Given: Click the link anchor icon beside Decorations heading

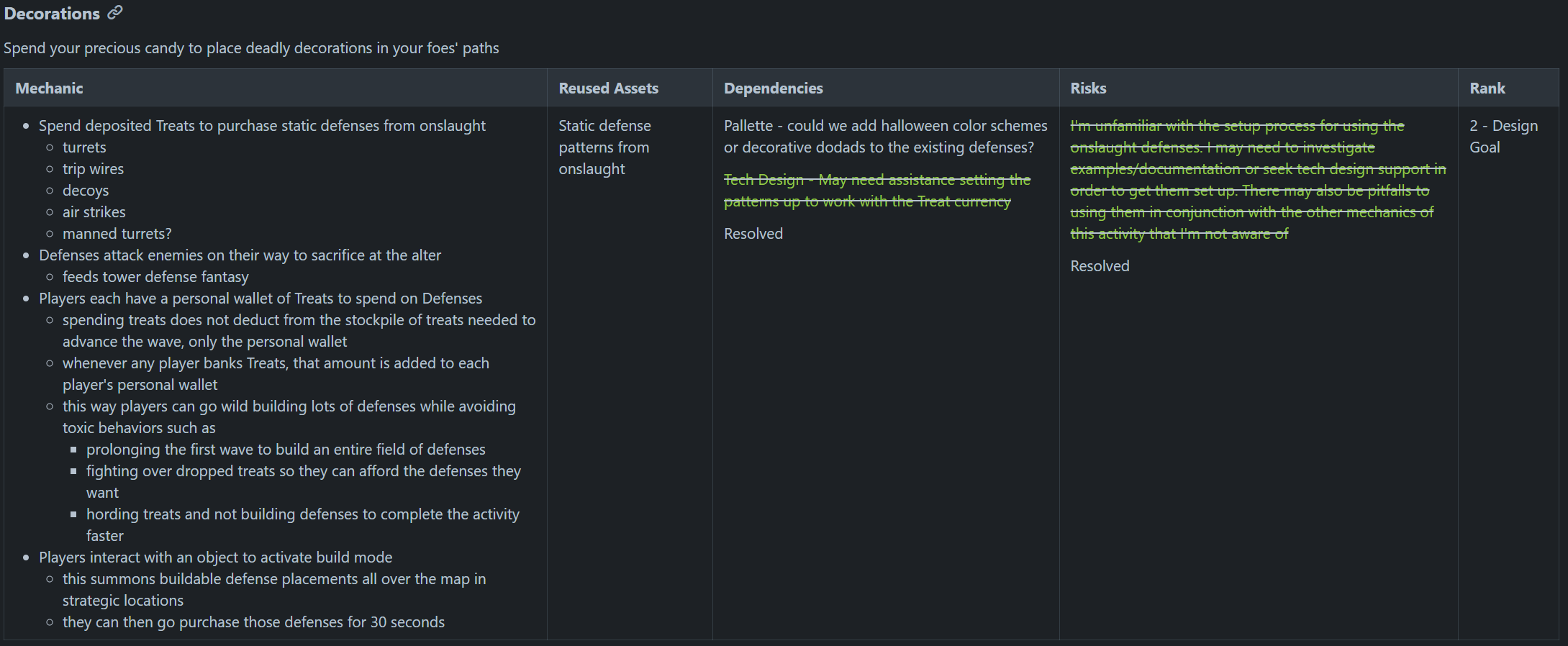Looking at the screenshot, I should pyautogui.click(x=115, y=13).
